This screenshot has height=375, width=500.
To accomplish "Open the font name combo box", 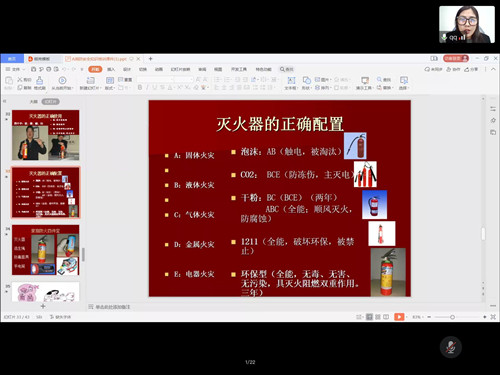I will pyautogui.click(x=155, y=79).
